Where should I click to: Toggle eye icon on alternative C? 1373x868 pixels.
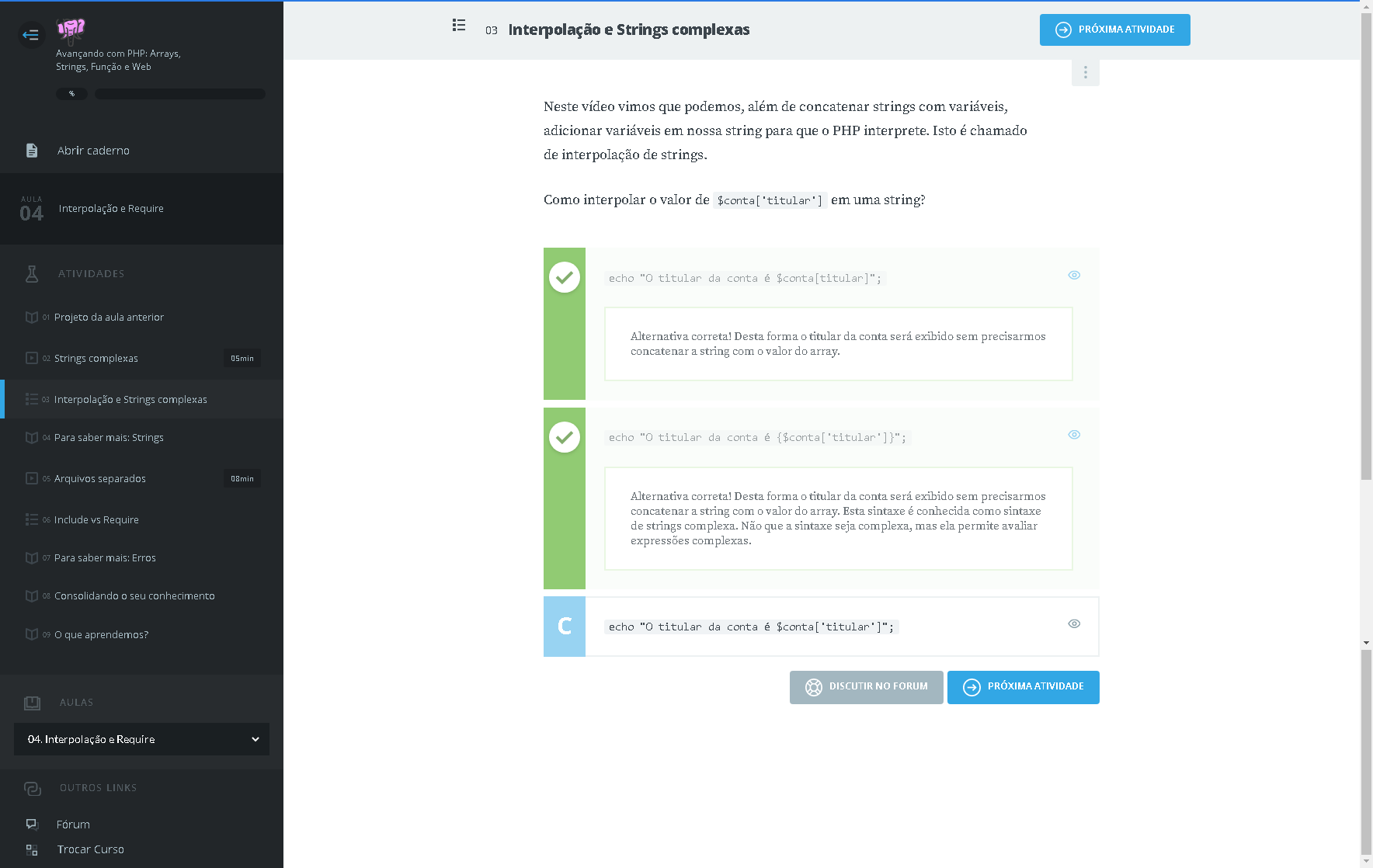point(1074,624)
